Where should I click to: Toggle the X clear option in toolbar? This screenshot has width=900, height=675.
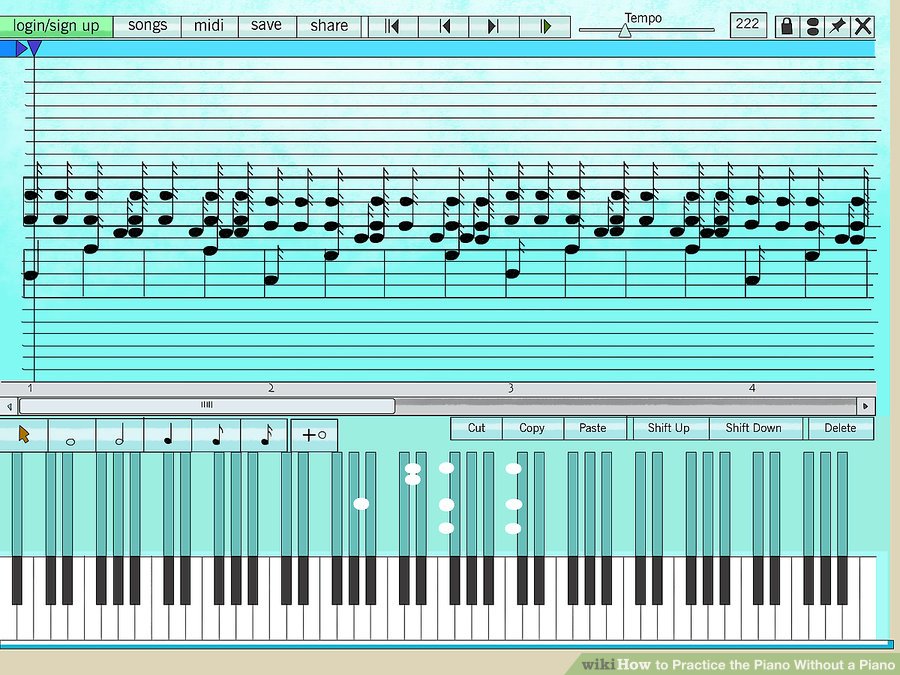[x=862, y=25]
